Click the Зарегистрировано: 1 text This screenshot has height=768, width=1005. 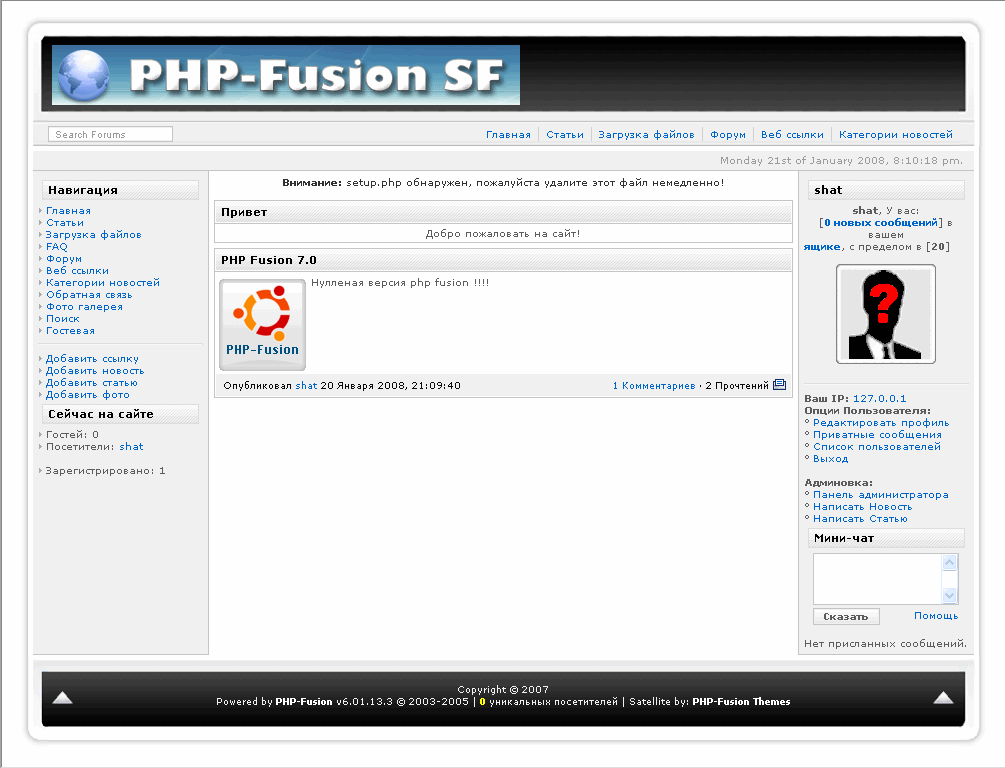point(105,471)
